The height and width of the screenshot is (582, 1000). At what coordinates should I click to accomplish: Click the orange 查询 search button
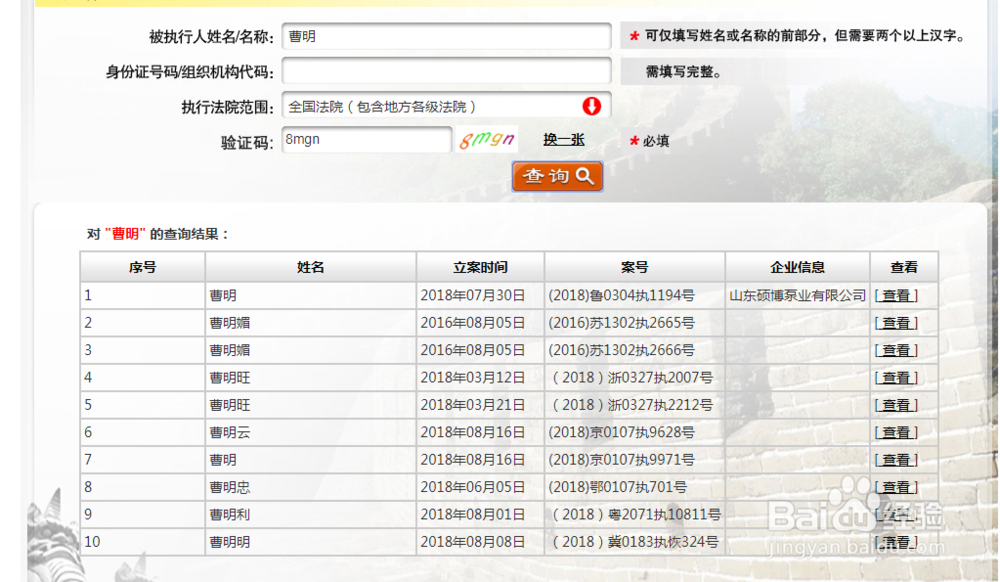pyautogui.click(x=557, y=177)
